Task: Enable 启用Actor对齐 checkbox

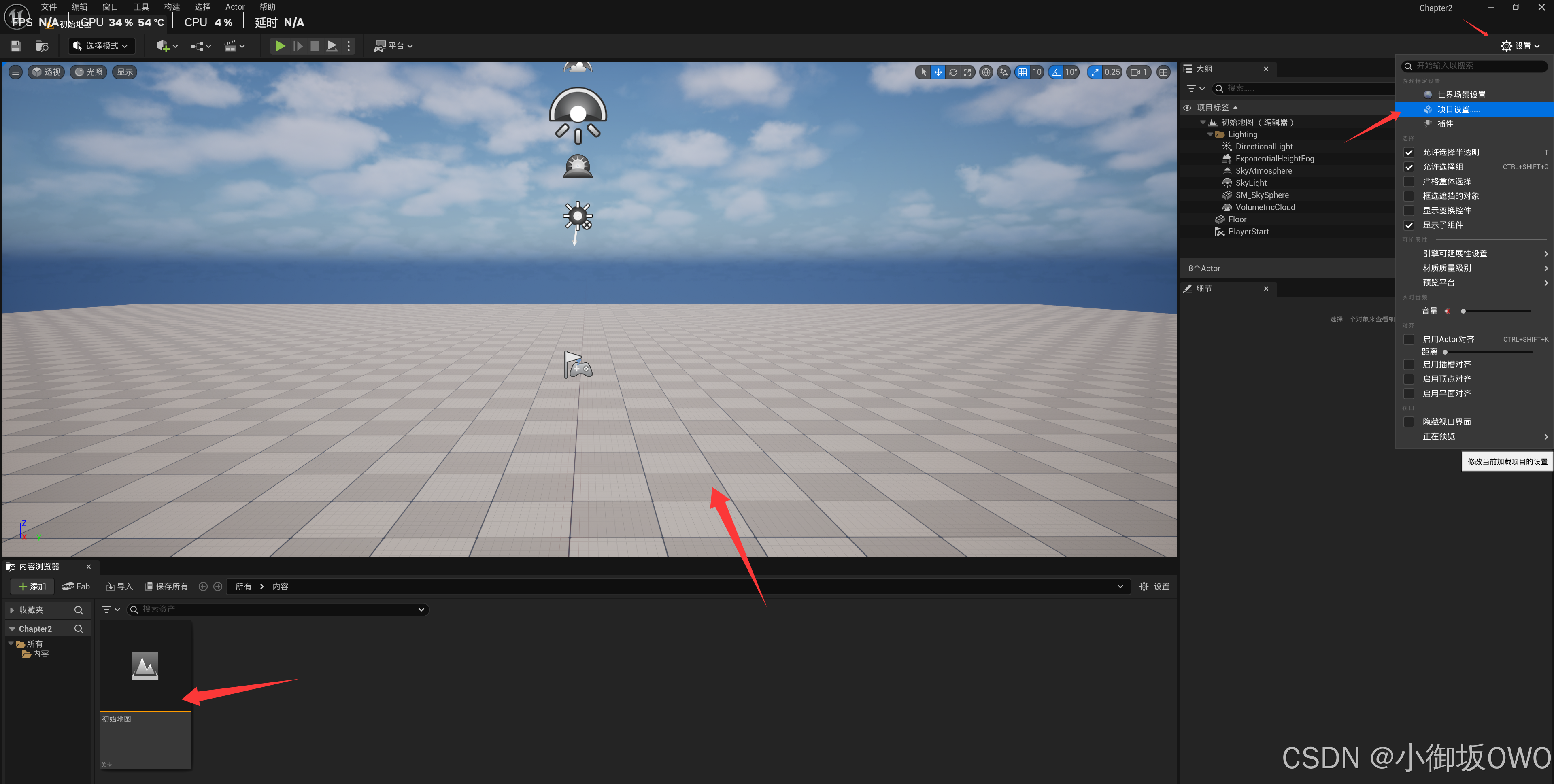Action: pyautogui.click(x=1409, y=340)
